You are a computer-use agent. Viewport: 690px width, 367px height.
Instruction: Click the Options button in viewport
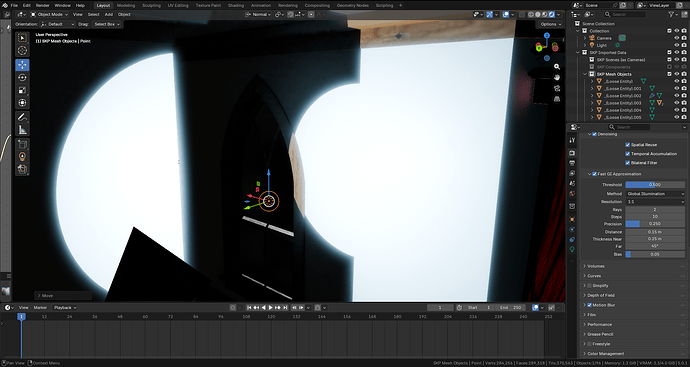click(551, 24)
